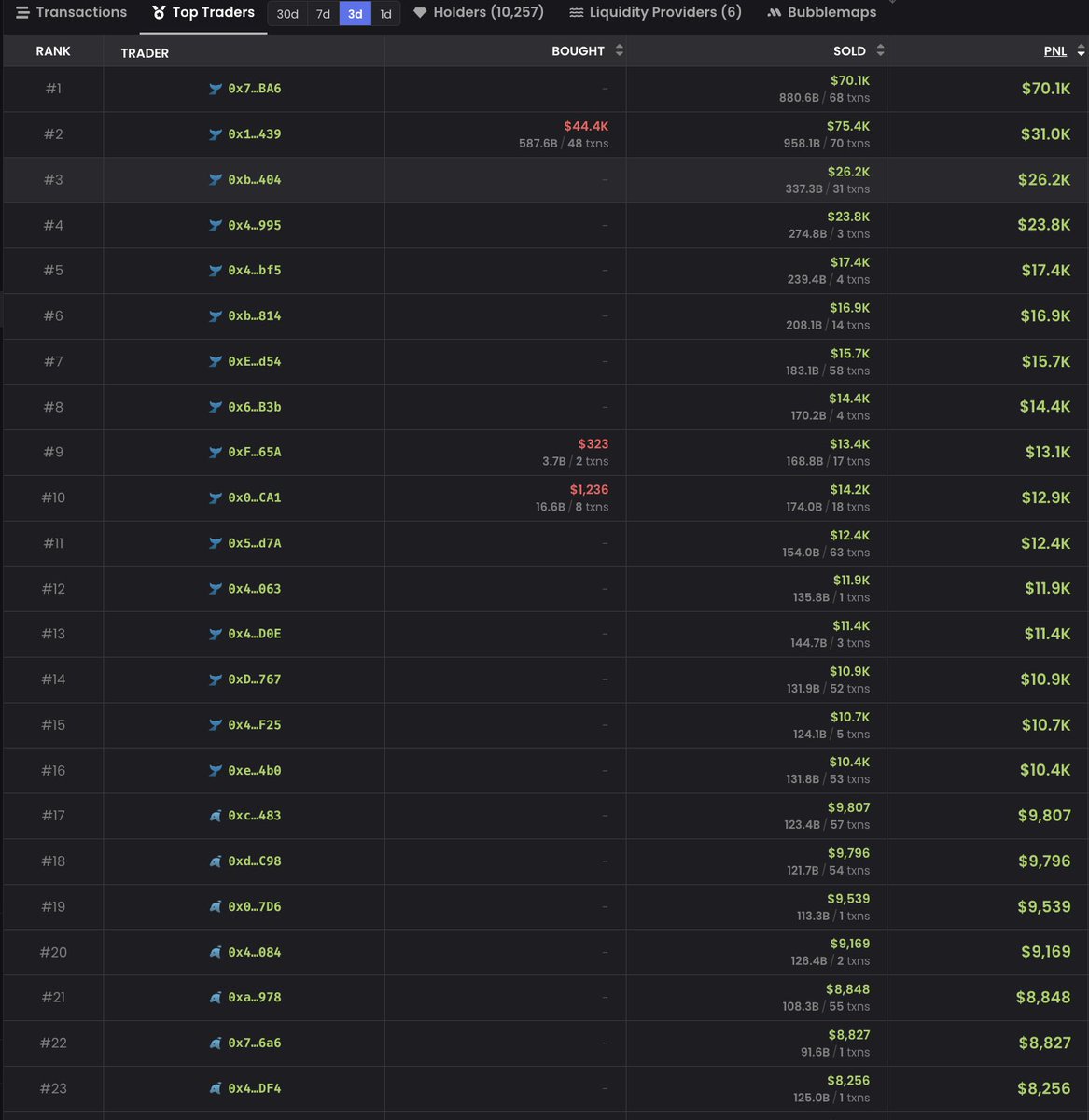The height and width of the screenshot is (1120, 1089).
Task: Sort table by SOLD column arrows
Action: (x=880, y=50)
